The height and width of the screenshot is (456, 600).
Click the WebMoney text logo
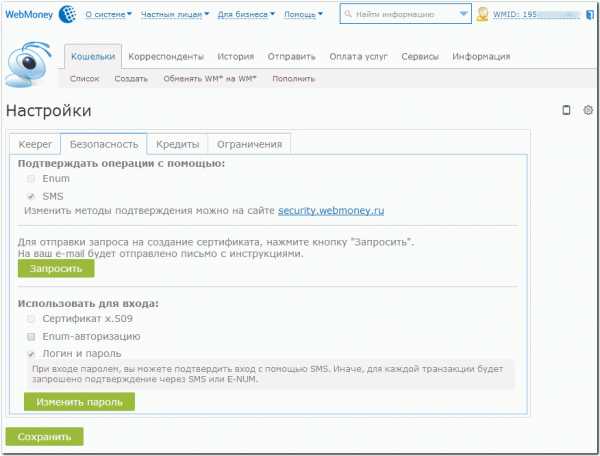[x=29, y=15]
